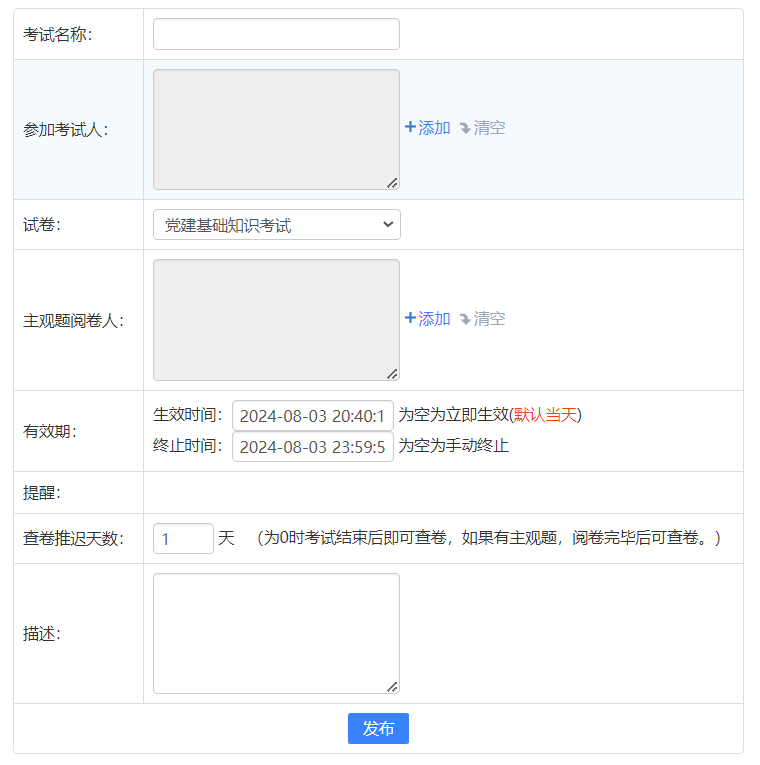
Task: Click inside the gray 参加考试人 textarea
Action: [x=276, y=129]
